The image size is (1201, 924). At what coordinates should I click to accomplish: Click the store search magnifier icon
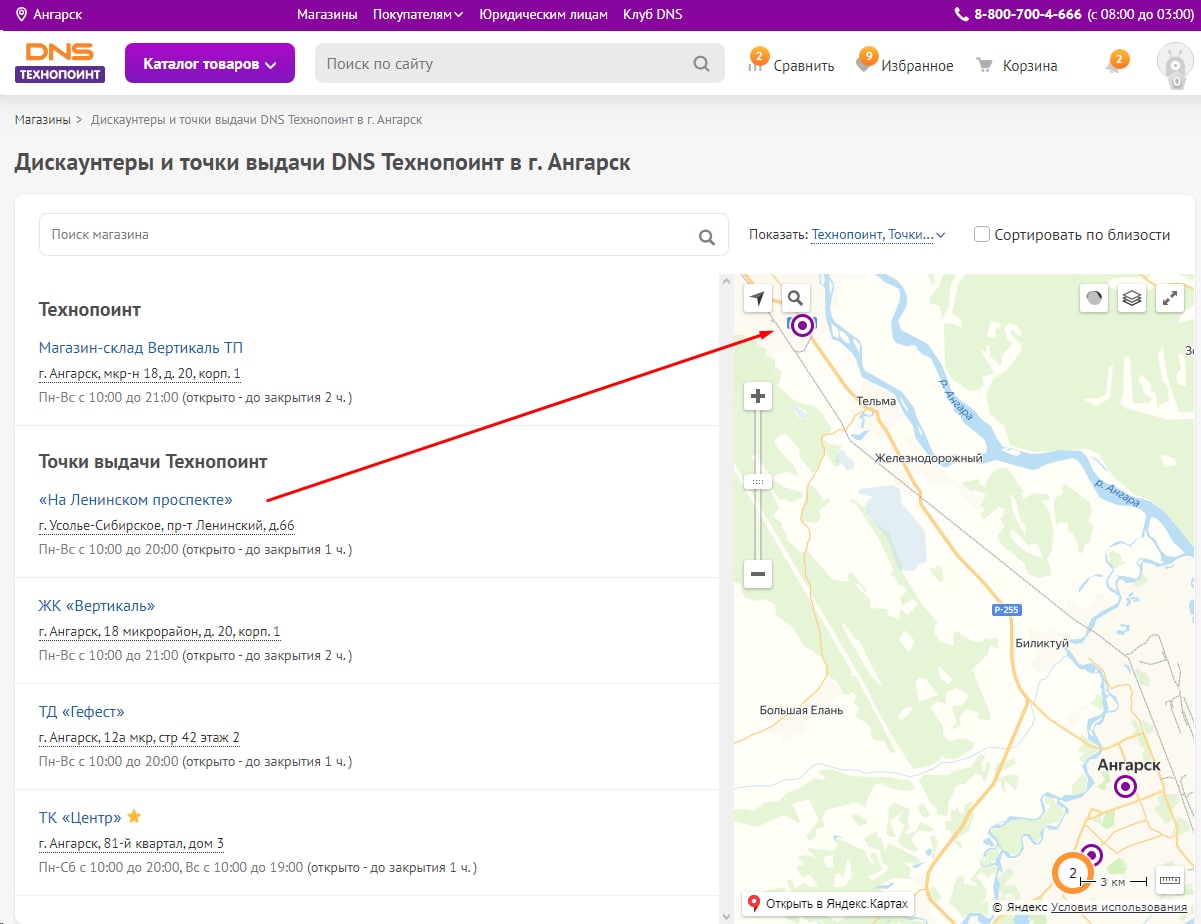(x=707, y=237)
